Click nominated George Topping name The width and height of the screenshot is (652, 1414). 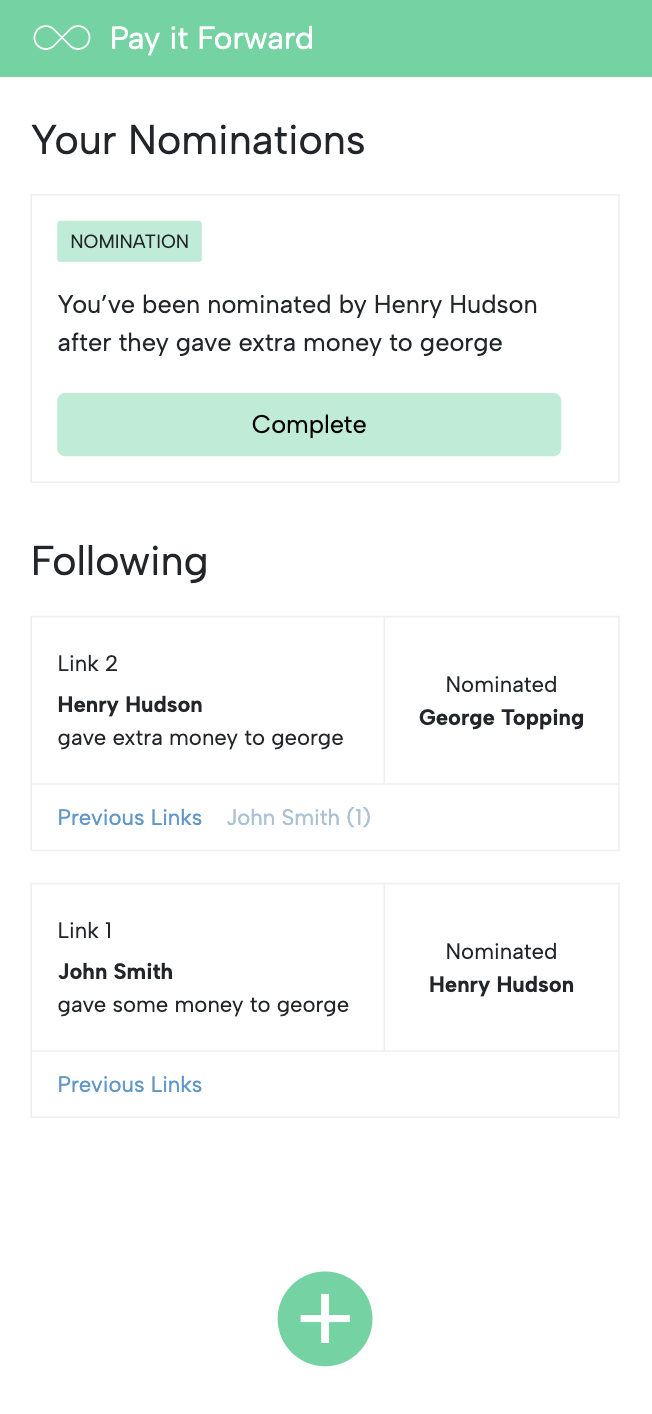pyautogui.click(x=501, y=717)
